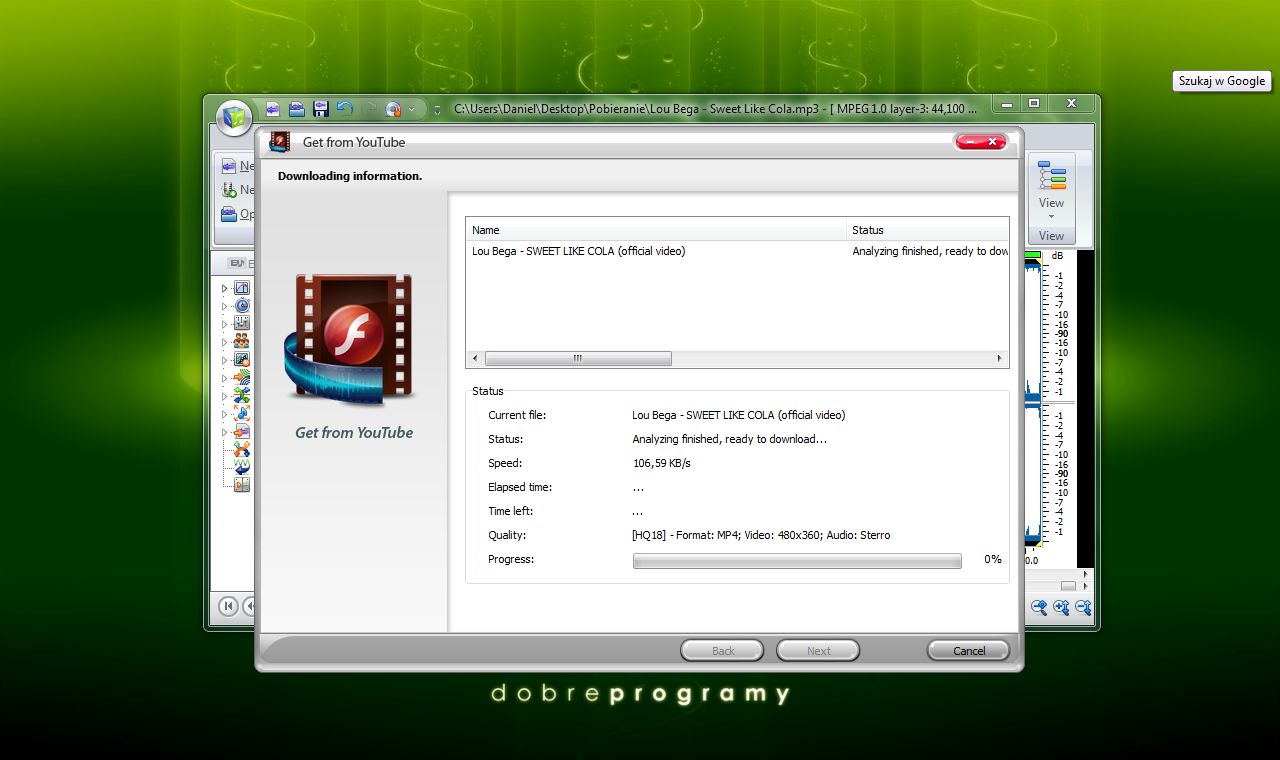The height and width of the screenshot is (760, 1280).
Task: Click the Open file icon in quick access toolbar
Action: pyautogui.click(x=297, y=109)
